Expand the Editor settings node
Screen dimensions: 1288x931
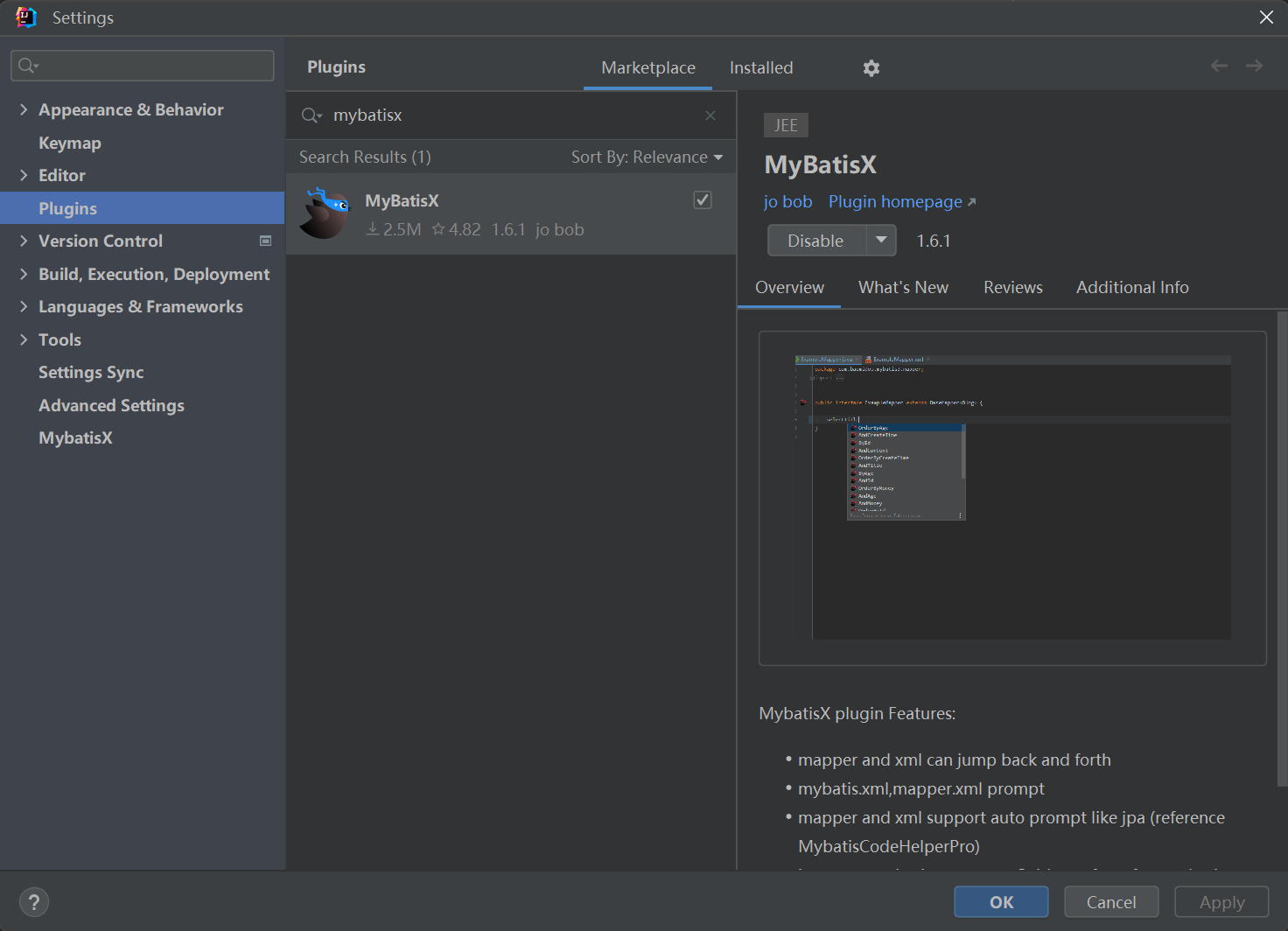[24, 175]
